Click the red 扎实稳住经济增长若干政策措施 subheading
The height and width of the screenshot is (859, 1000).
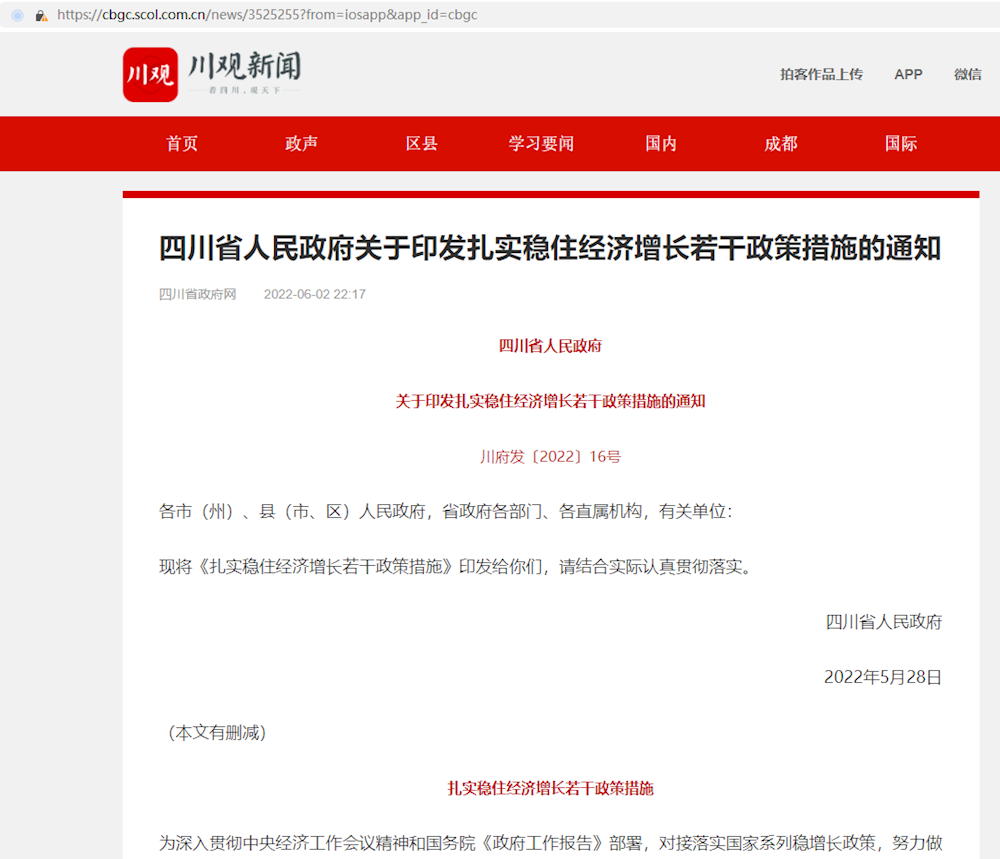tap(550, 788)
